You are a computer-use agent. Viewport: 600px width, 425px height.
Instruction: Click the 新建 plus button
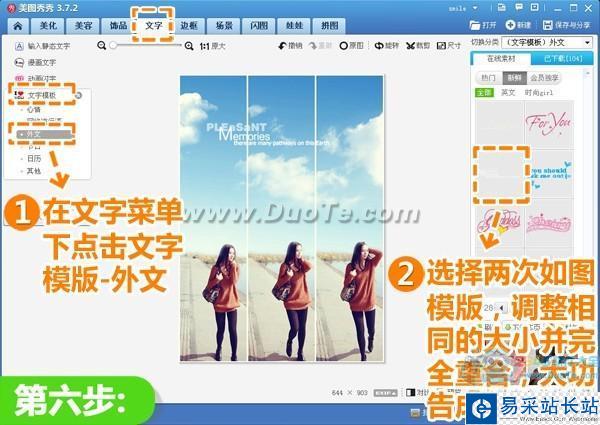click(518, 25)
